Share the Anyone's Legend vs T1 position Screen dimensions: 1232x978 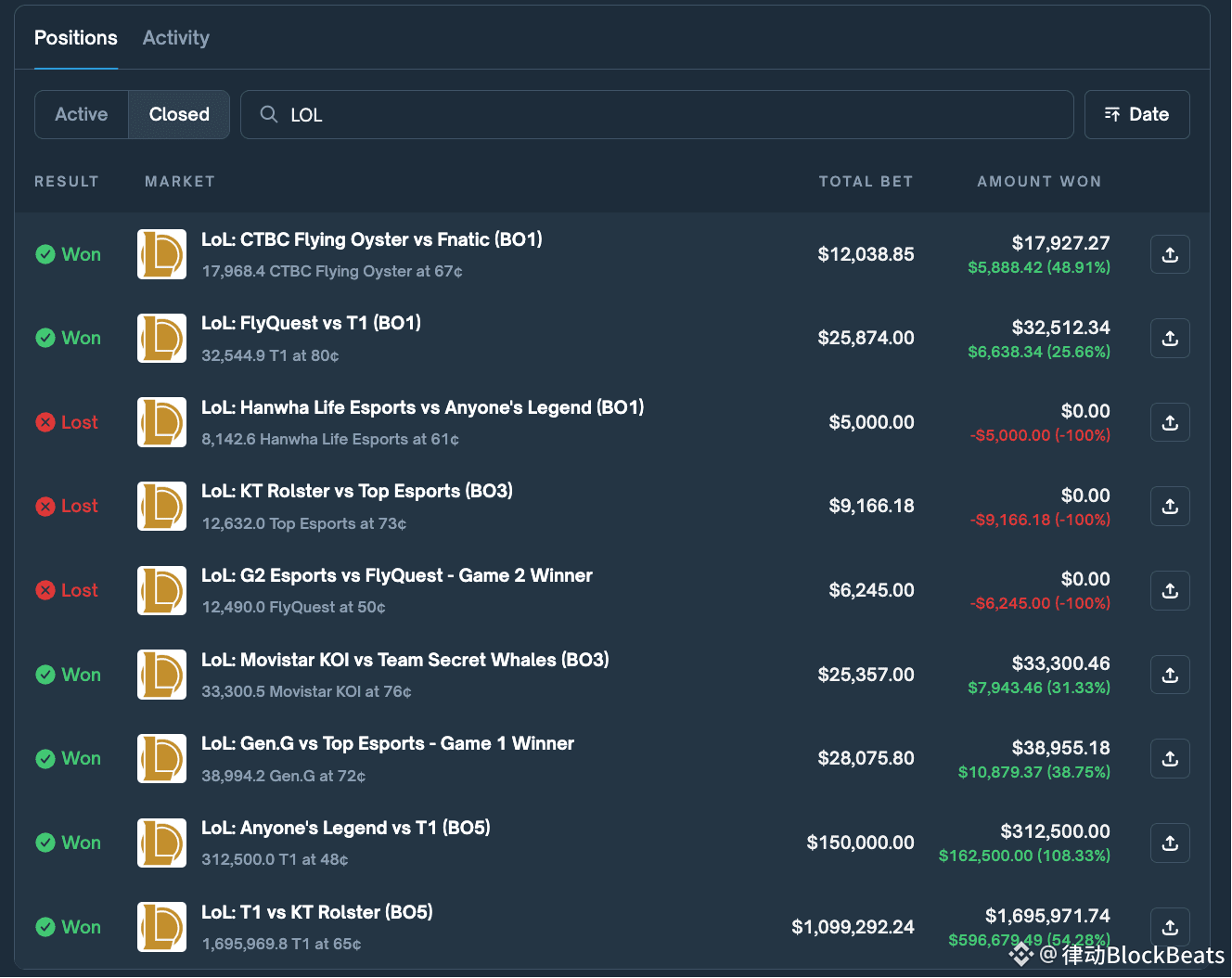click(1170, 843)
